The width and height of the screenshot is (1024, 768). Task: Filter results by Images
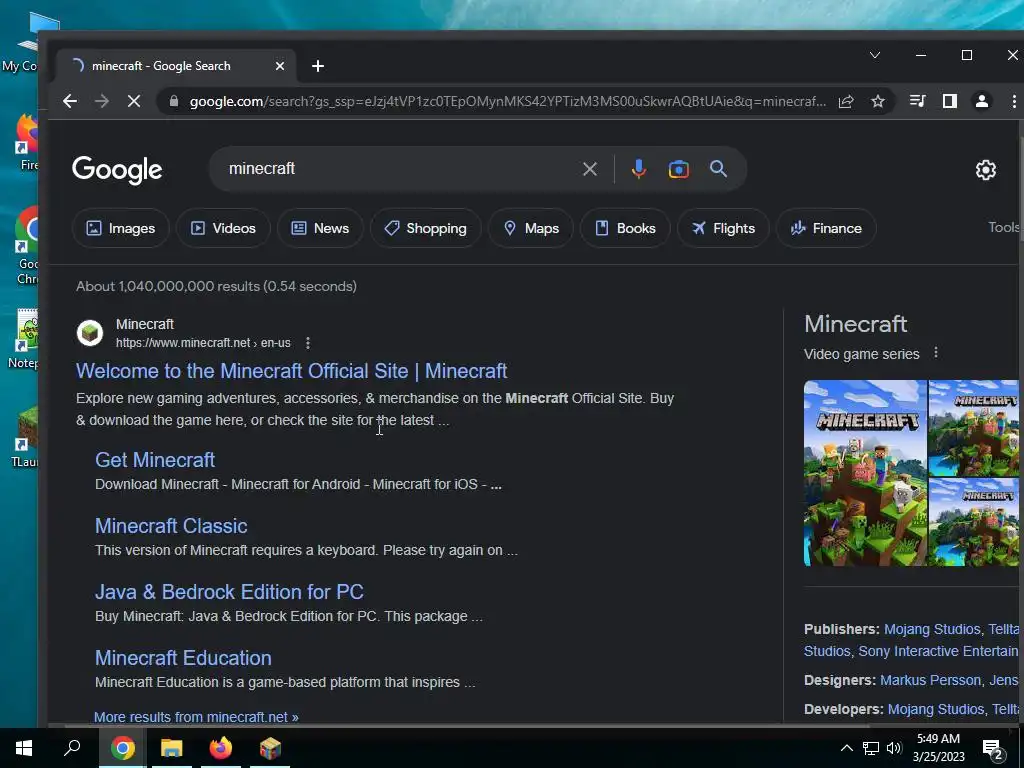tap(121, 228)
